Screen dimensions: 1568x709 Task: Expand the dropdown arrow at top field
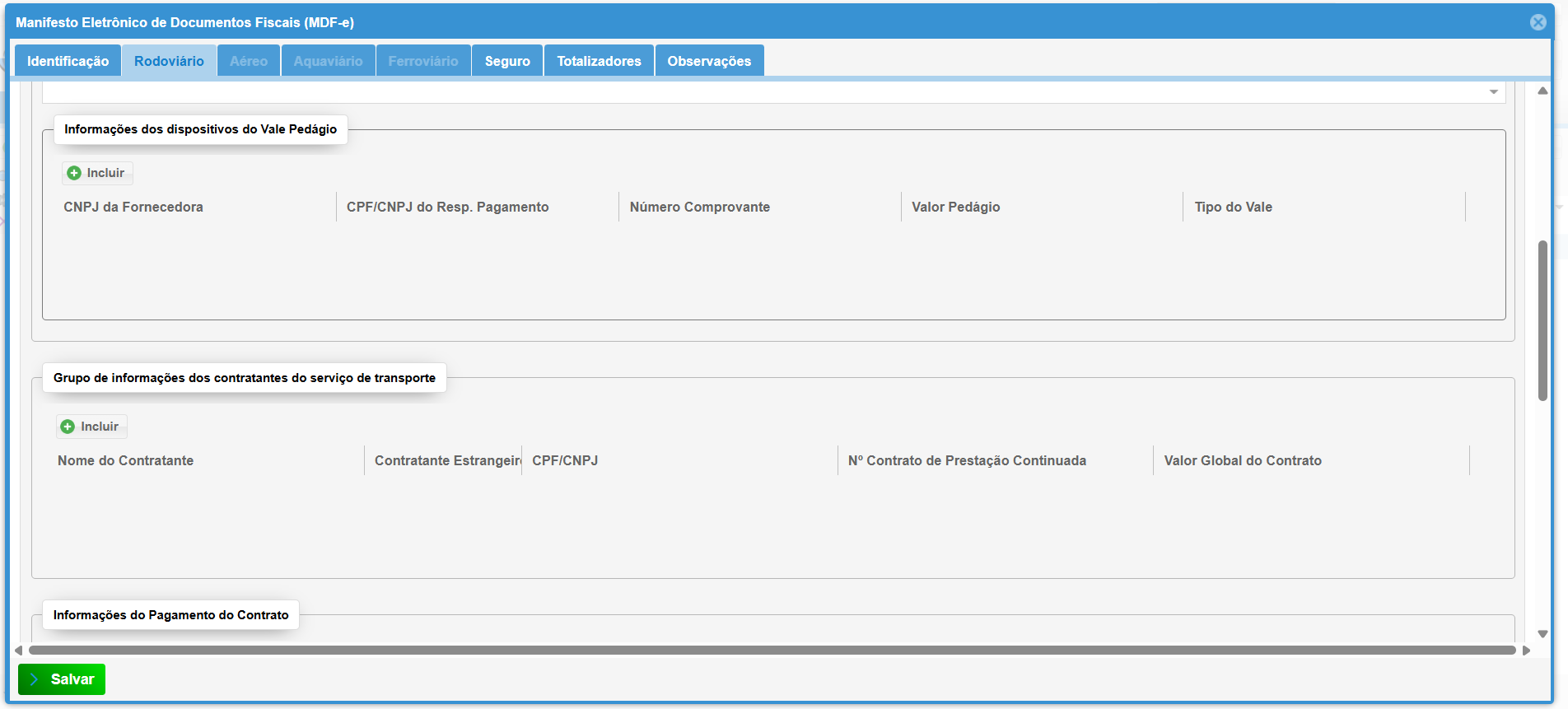click(1493, 91)
